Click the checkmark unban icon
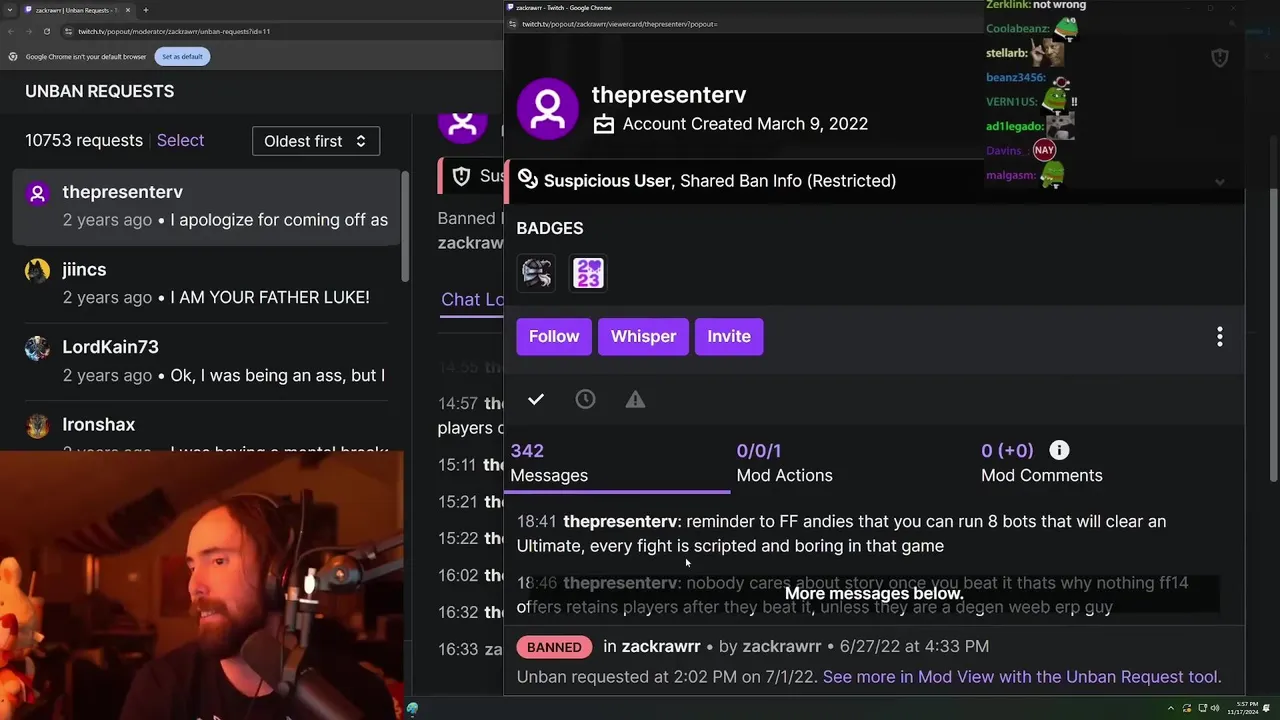Viewport: 1280px width, 720px height. point(536,400)
